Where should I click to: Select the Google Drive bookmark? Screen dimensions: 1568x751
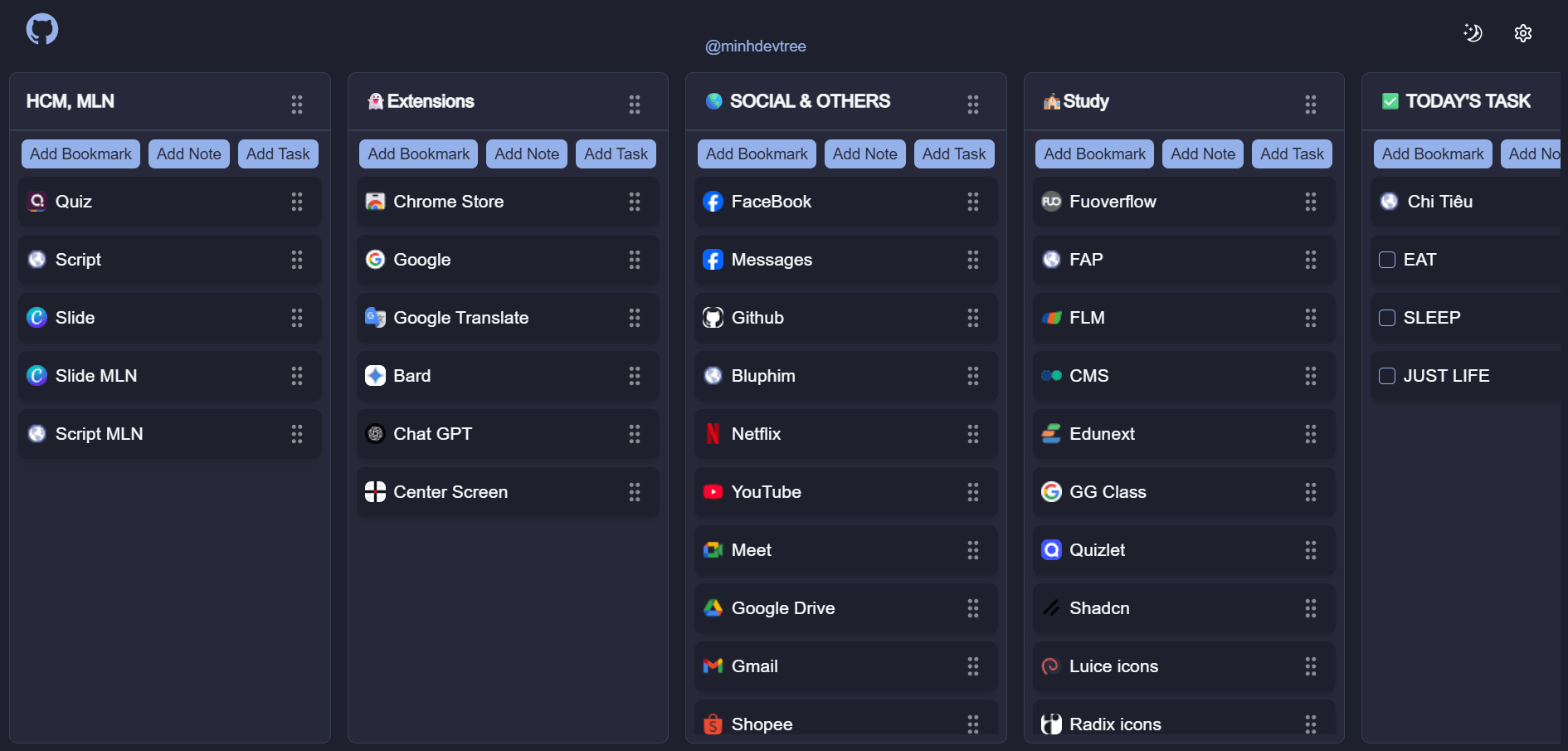(783, 608)
